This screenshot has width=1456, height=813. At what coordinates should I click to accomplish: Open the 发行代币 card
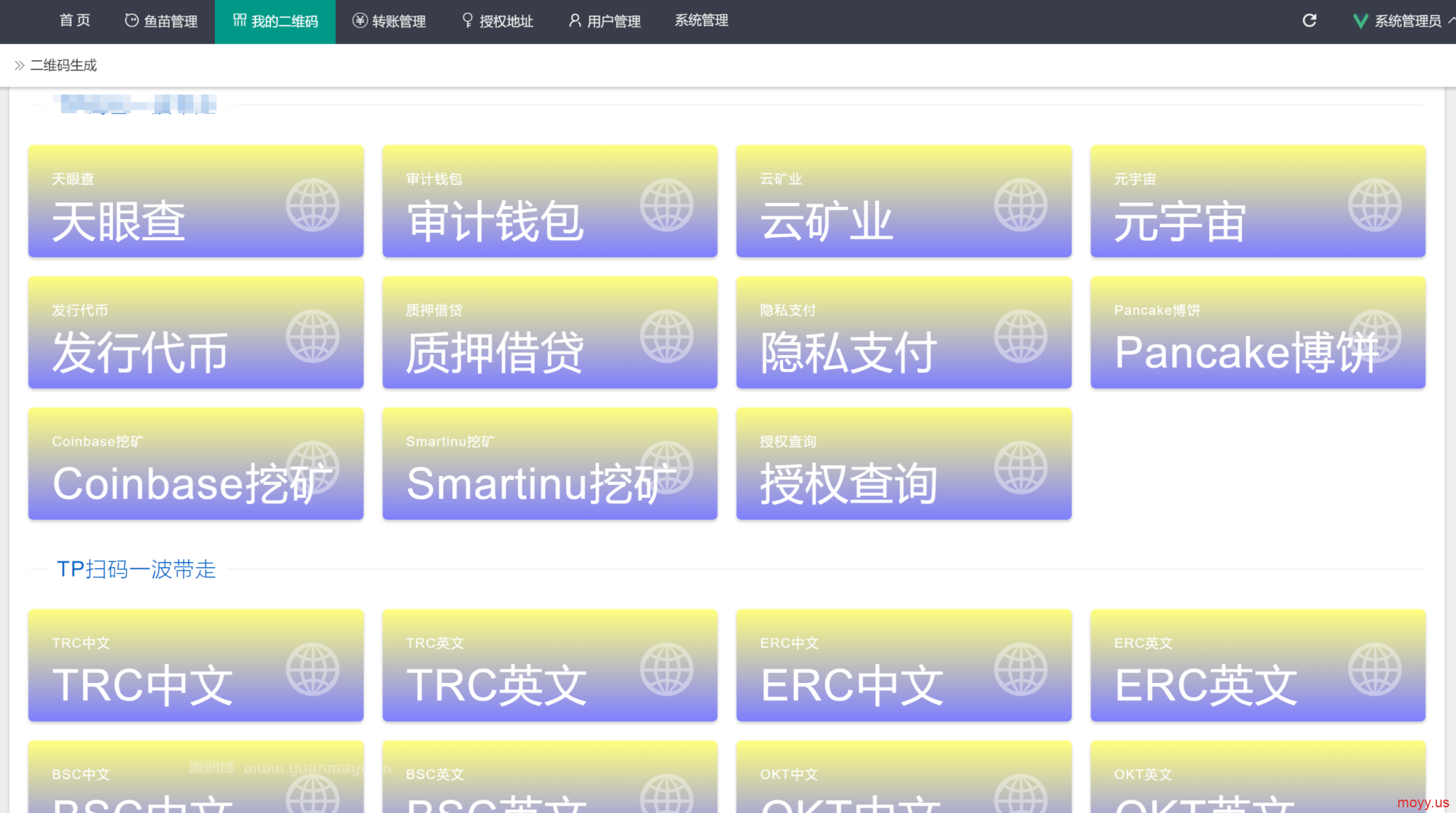(196, 332)
